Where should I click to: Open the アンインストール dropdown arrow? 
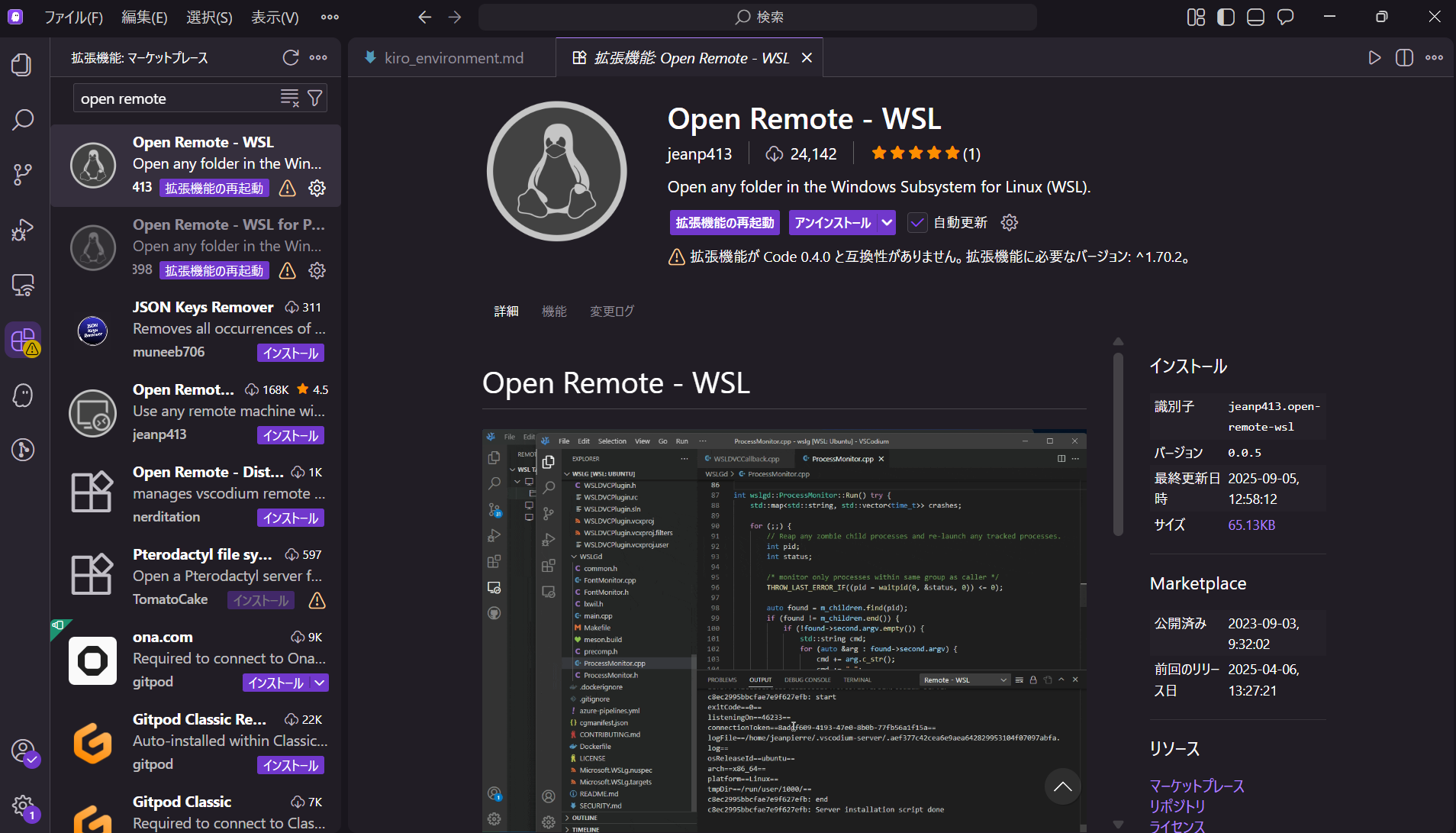885,222
